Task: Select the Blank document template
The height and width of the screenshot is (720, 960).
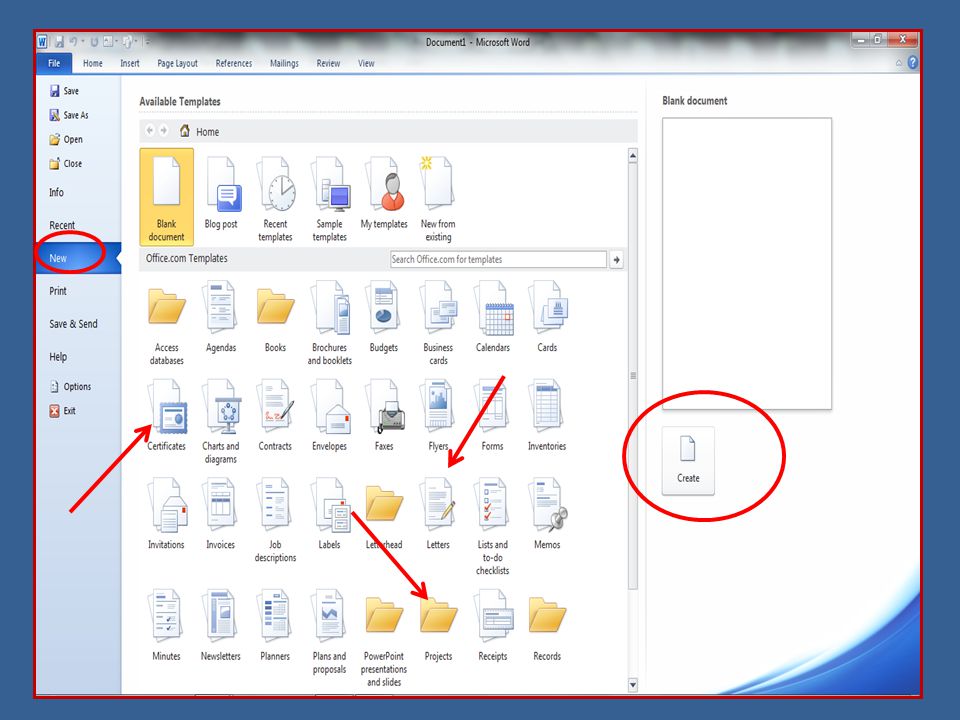Action: [x=167, y=197]
